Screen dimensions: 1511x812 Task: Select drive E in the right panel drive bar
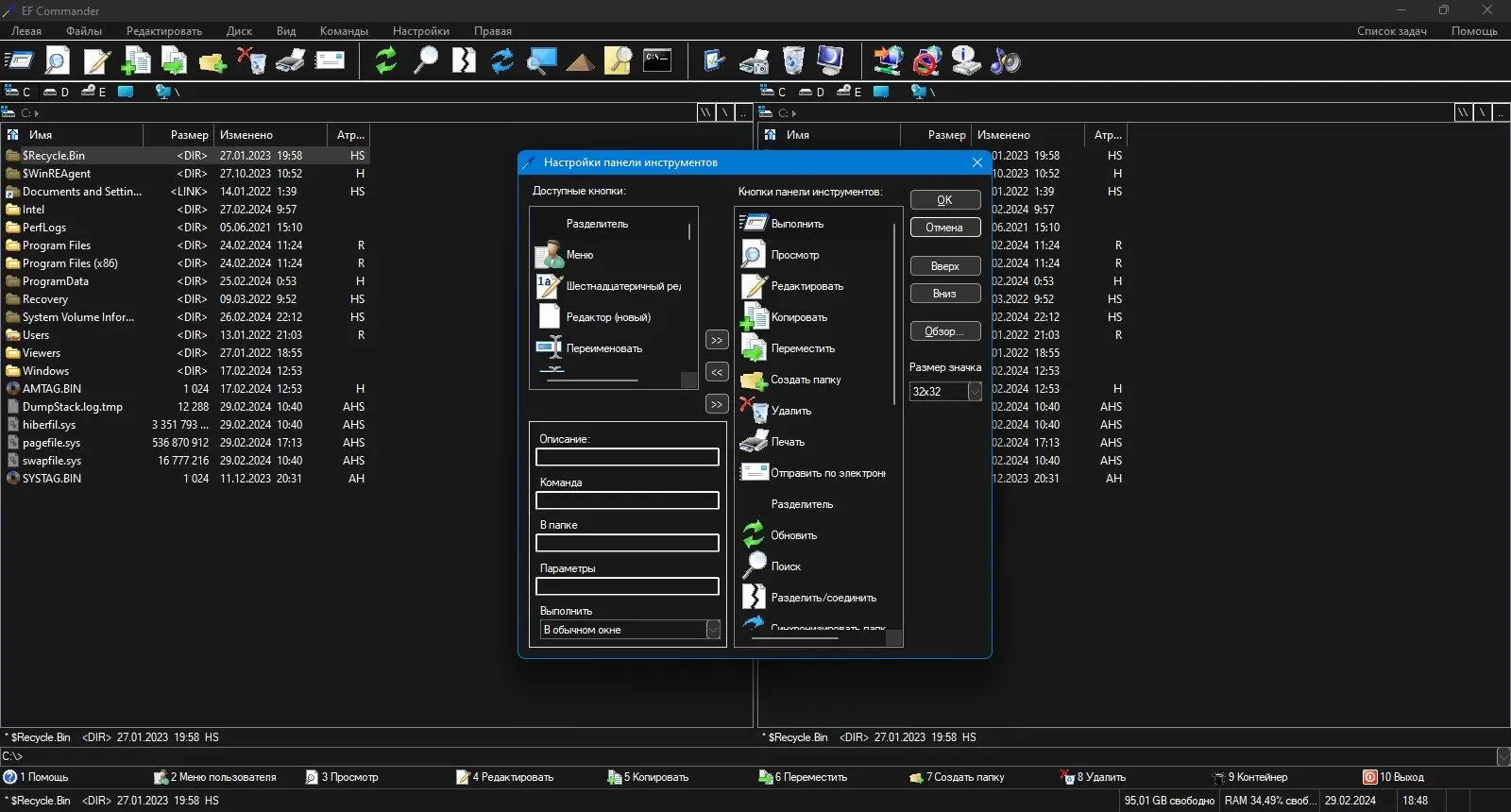[x=849, y=92]
